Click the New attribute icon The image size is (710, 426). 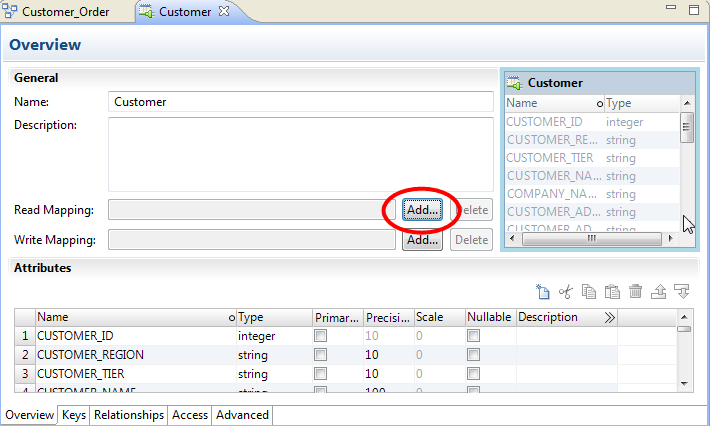tap(543, 292)
